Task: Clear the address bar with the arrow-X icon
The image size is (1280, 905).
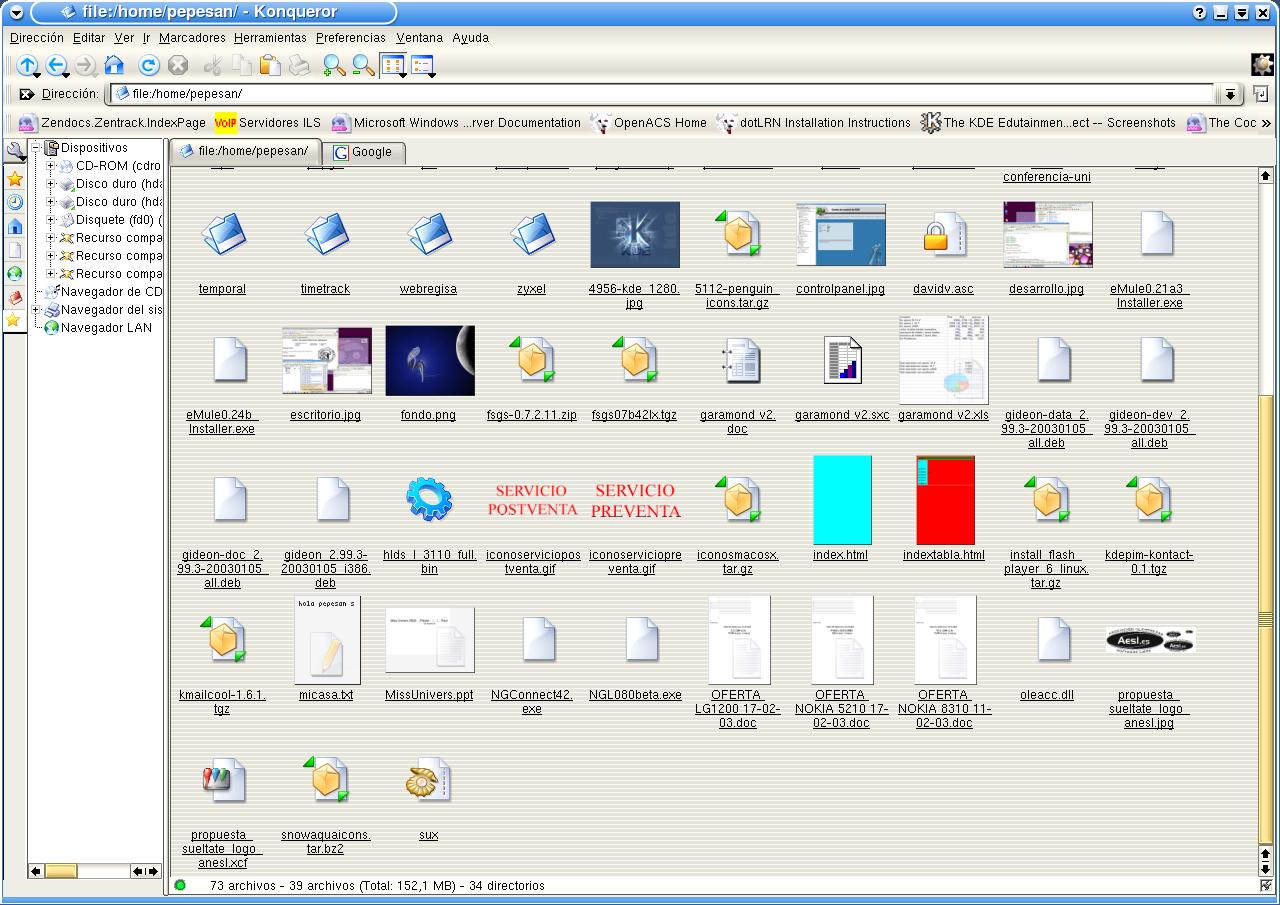Action: click(26, 94)
